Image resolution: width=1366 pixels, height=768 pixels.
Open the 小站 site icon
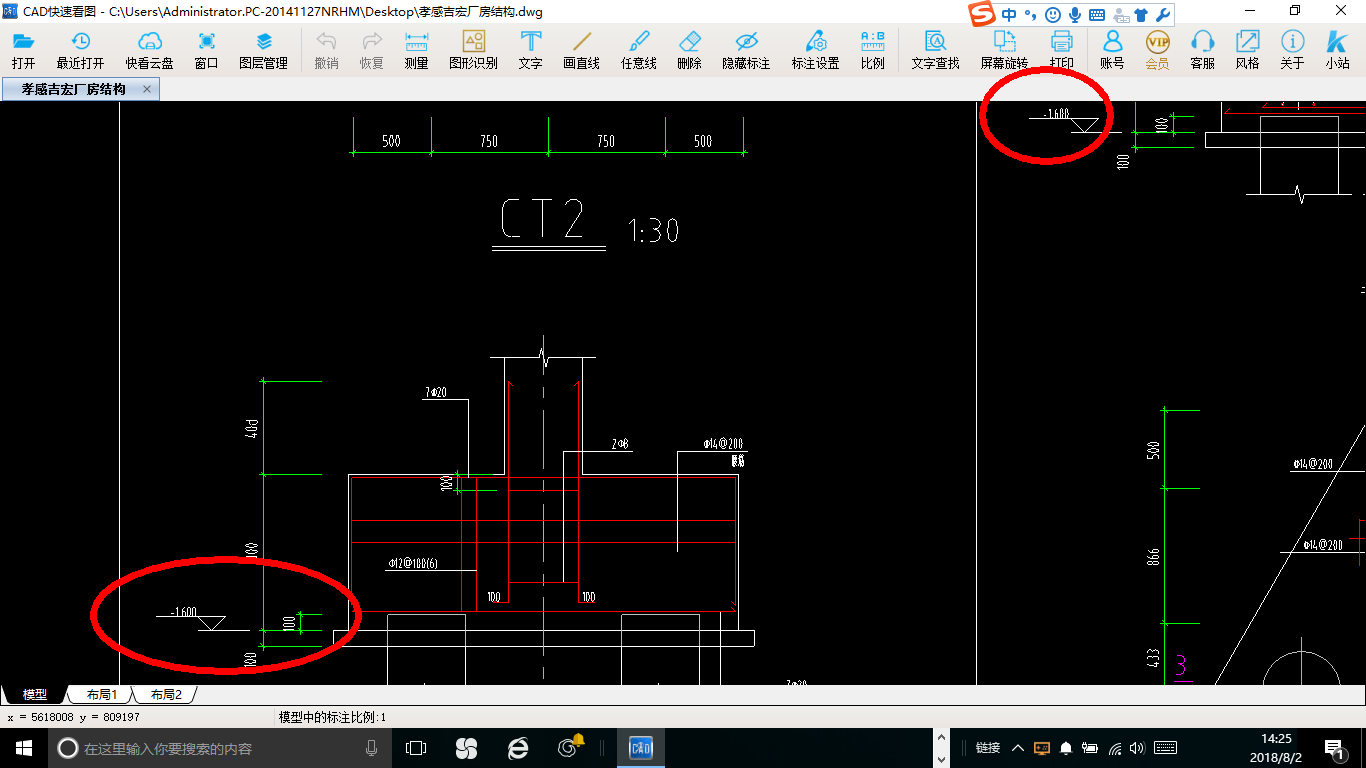[x=1337, y=50]
